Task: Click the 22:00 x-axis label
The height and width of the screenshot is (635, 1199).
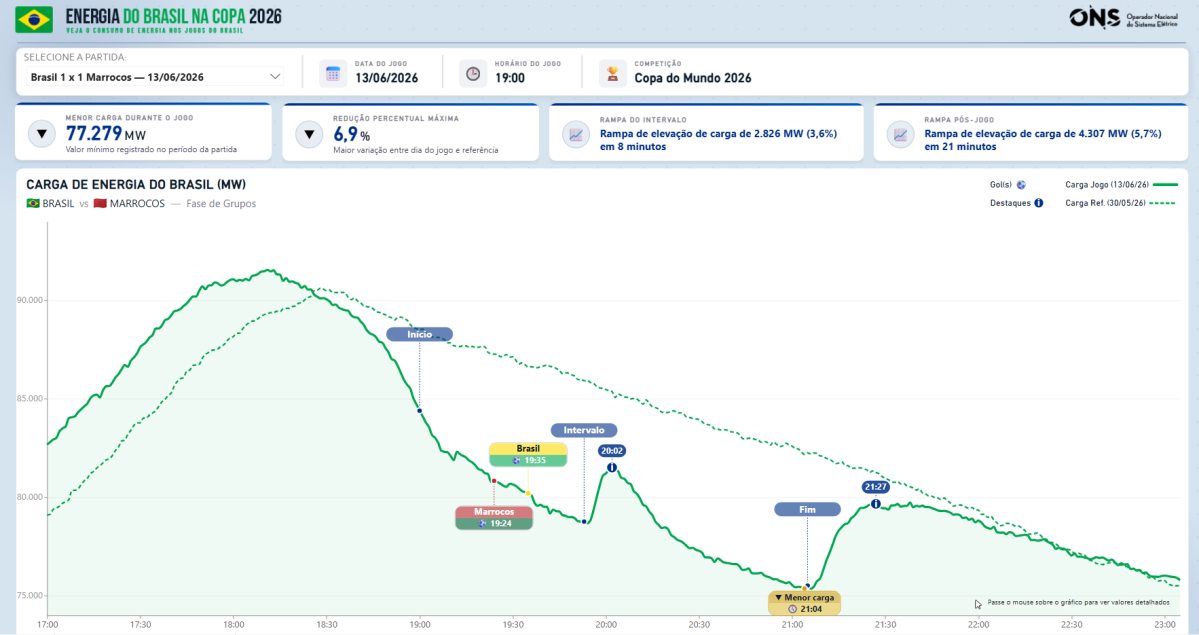Action: (978, 625)
